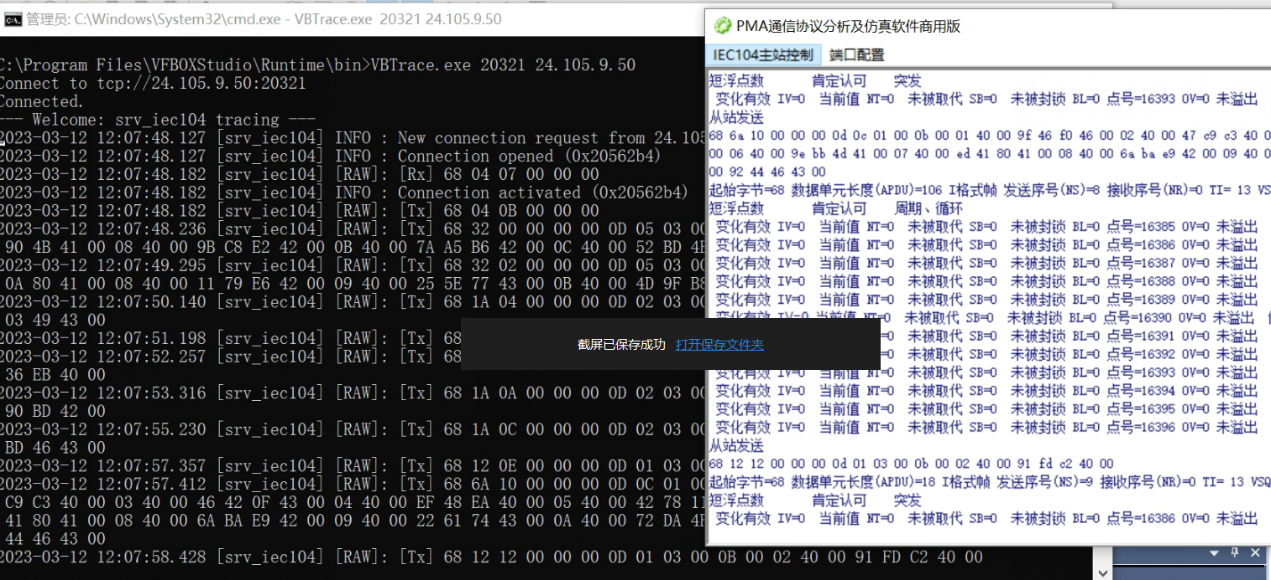Click the line 'Connect to tcp://24.105.9.50:20321'
The height and width of the screenshot is (580, 1271).
152,83
